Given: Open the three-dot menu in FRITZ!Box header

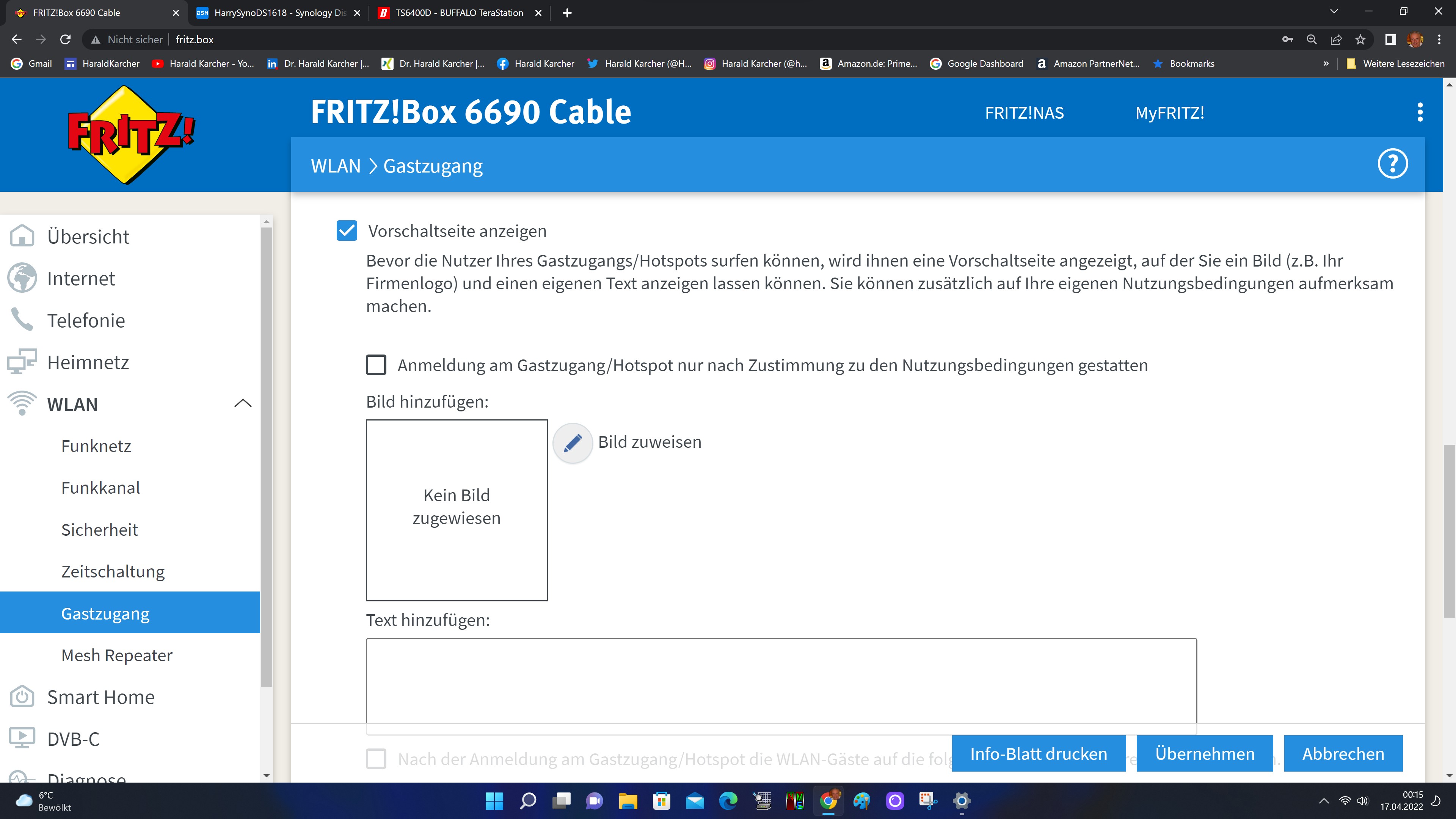Looking at the screenshot, I should (1420, 113).
